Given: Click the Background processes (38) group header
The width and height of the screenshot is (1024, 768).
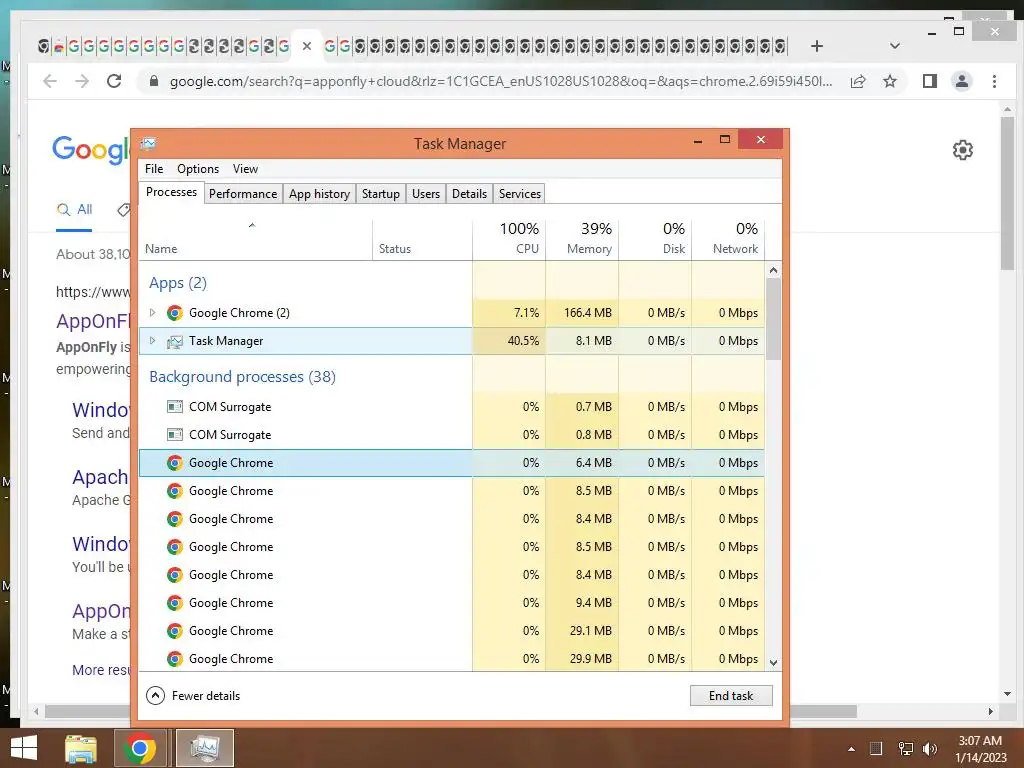Looking at the screenshot, I should (x=242, y=377).
